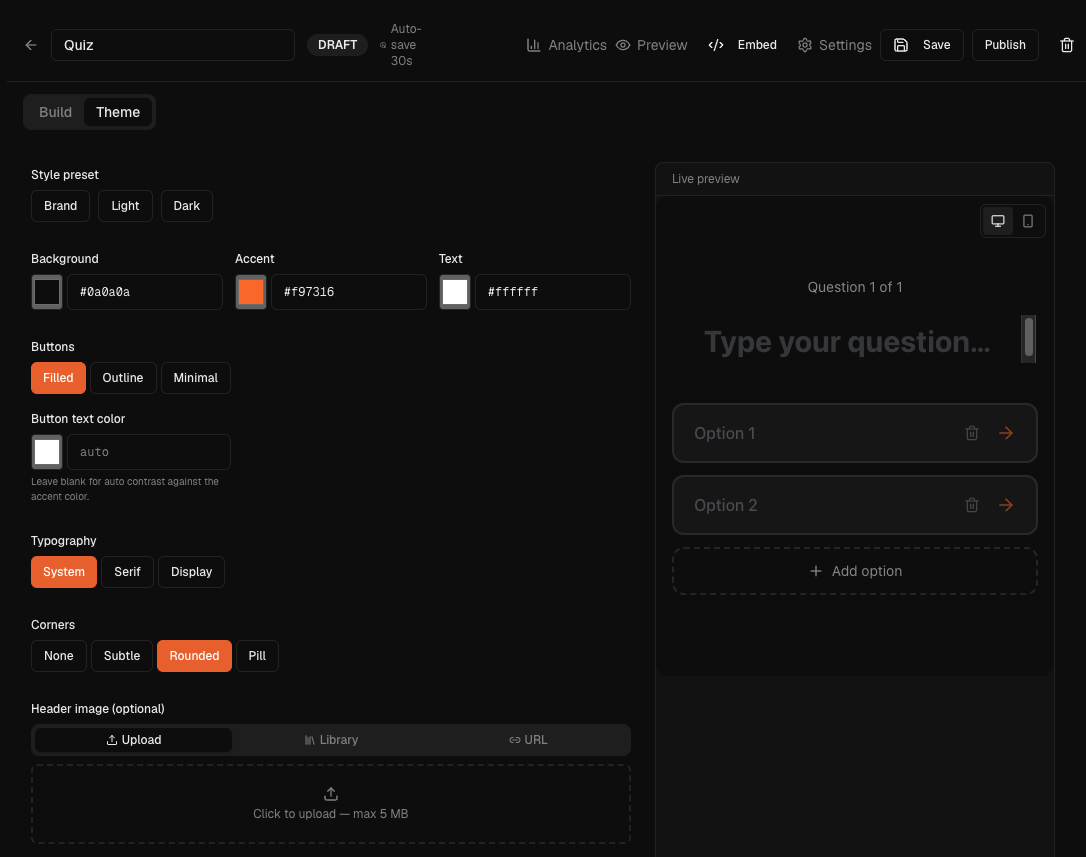Click the Option 2 arrow icon
This screenshot has width=1086, height=857.
point(1006,505)
